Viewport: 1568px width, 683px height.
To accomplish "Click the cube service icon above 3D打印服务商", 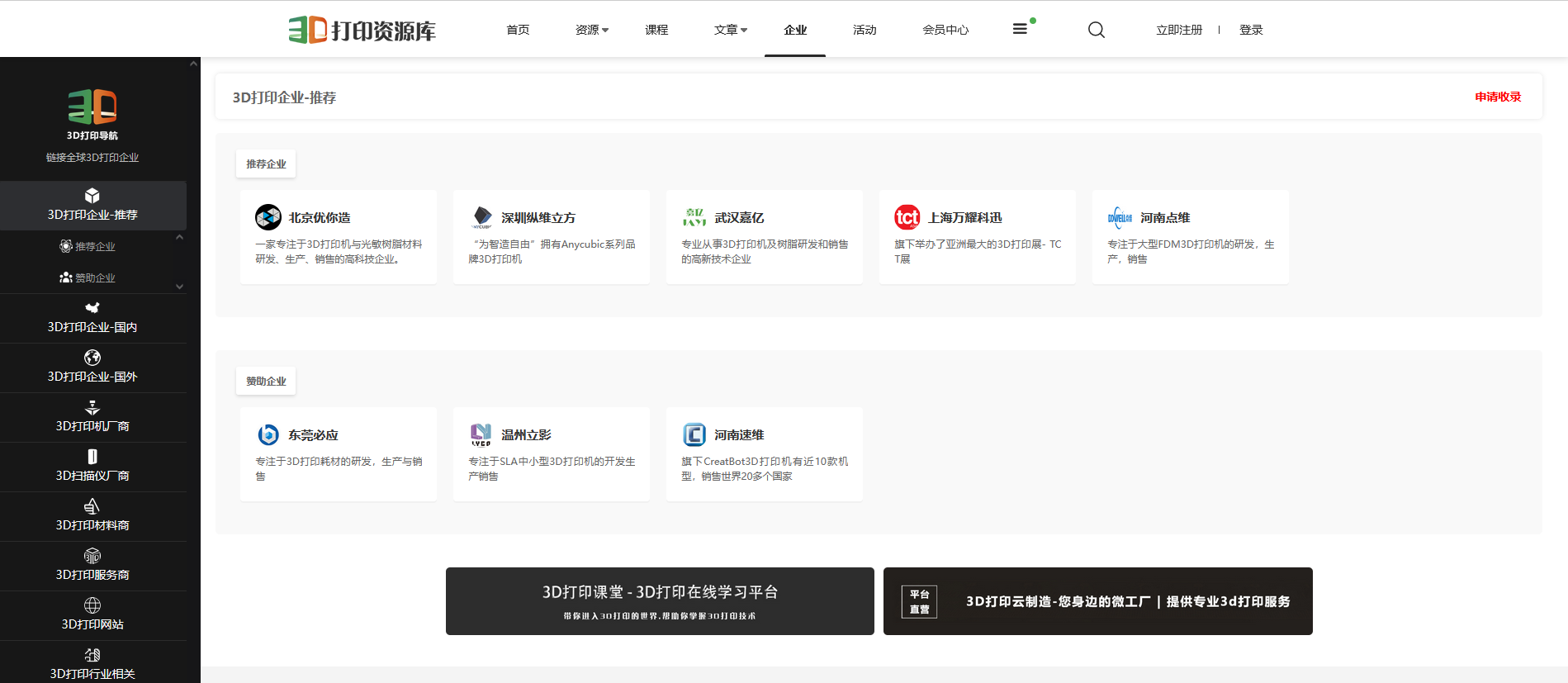I will 92,556.
